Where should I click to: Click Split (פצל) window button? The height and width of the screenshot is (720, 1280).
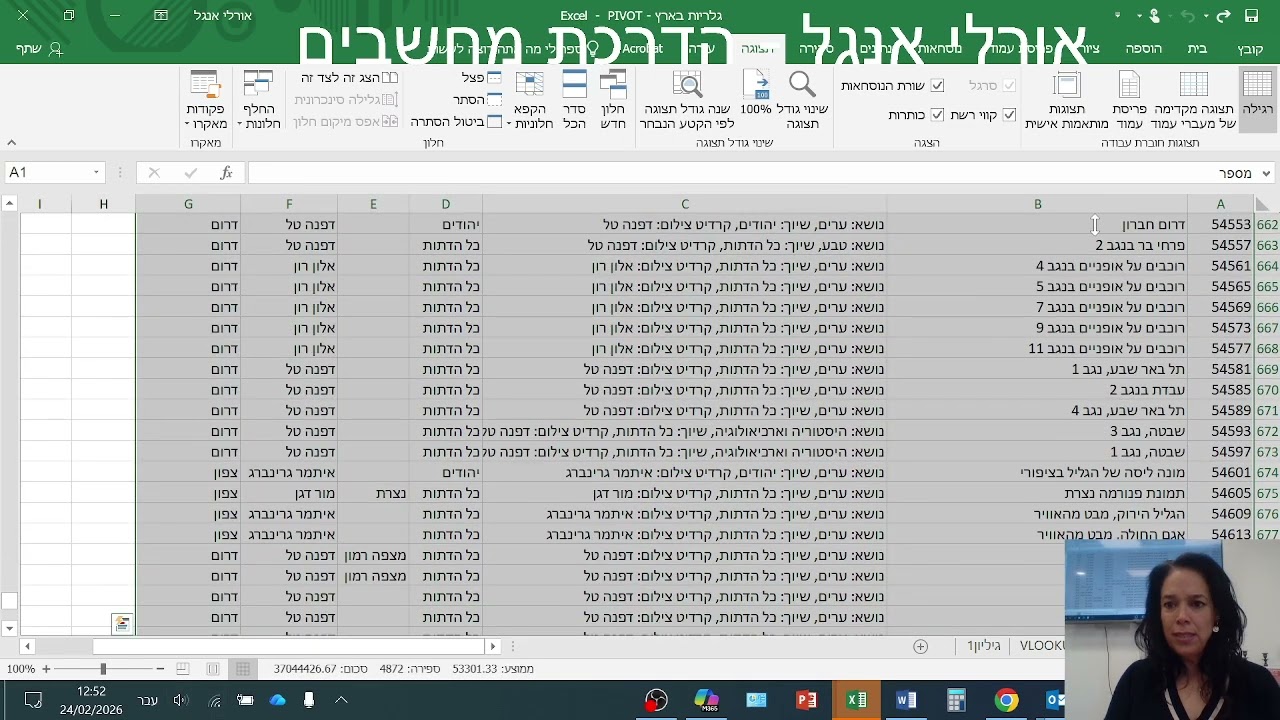pyautogui.click(x=483, y=78)
